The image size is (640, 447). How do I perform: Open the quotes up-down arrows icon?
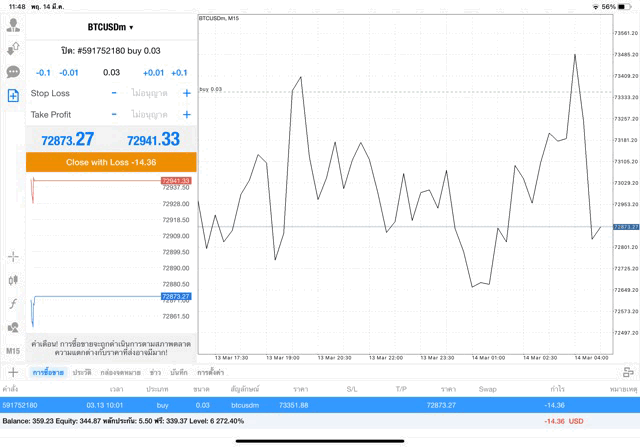point(13,49)
